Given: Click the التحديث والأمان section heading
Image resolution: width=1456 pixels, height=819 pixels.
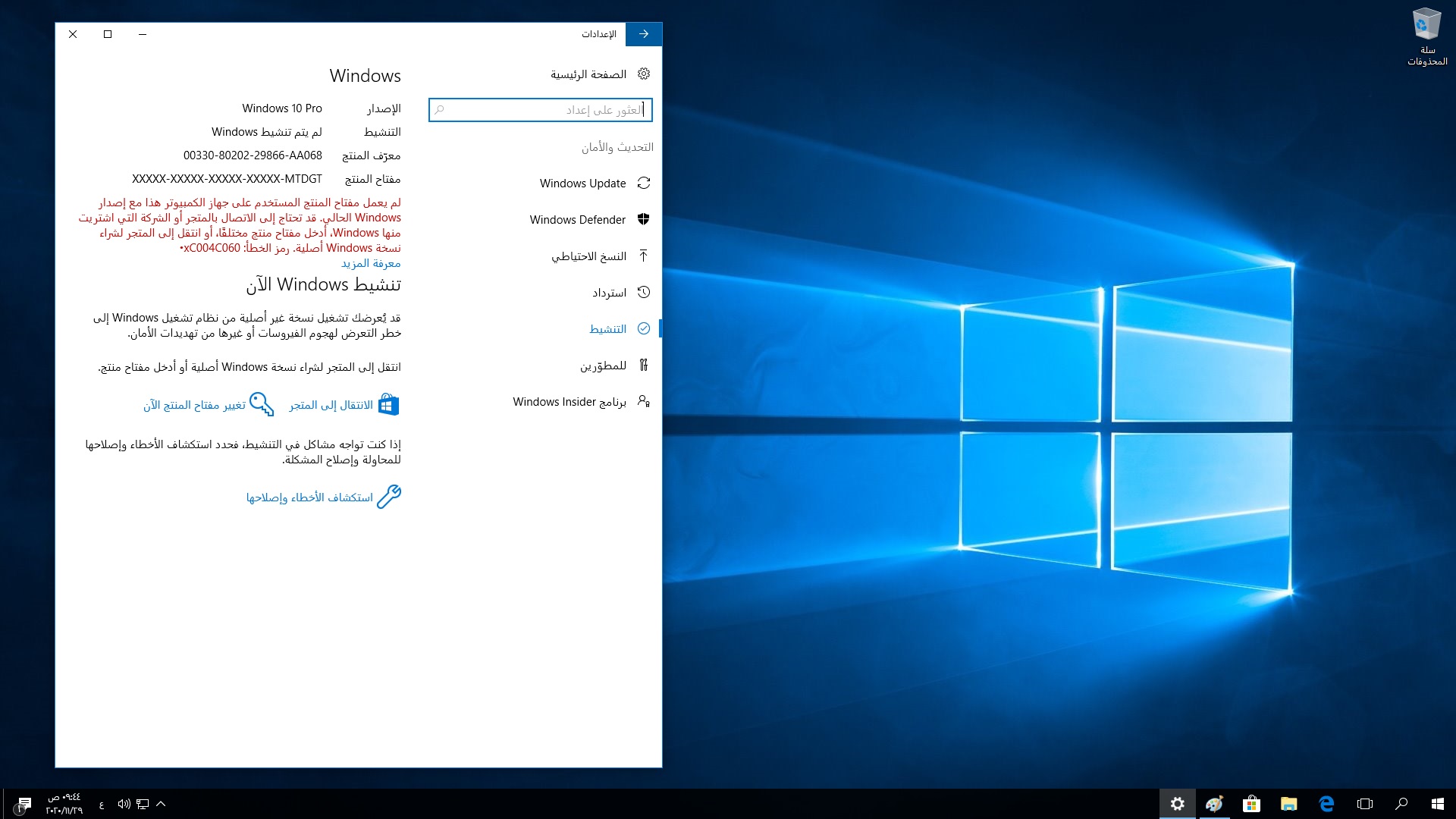Looking at the screenshot, I should [x=617, y=147].
